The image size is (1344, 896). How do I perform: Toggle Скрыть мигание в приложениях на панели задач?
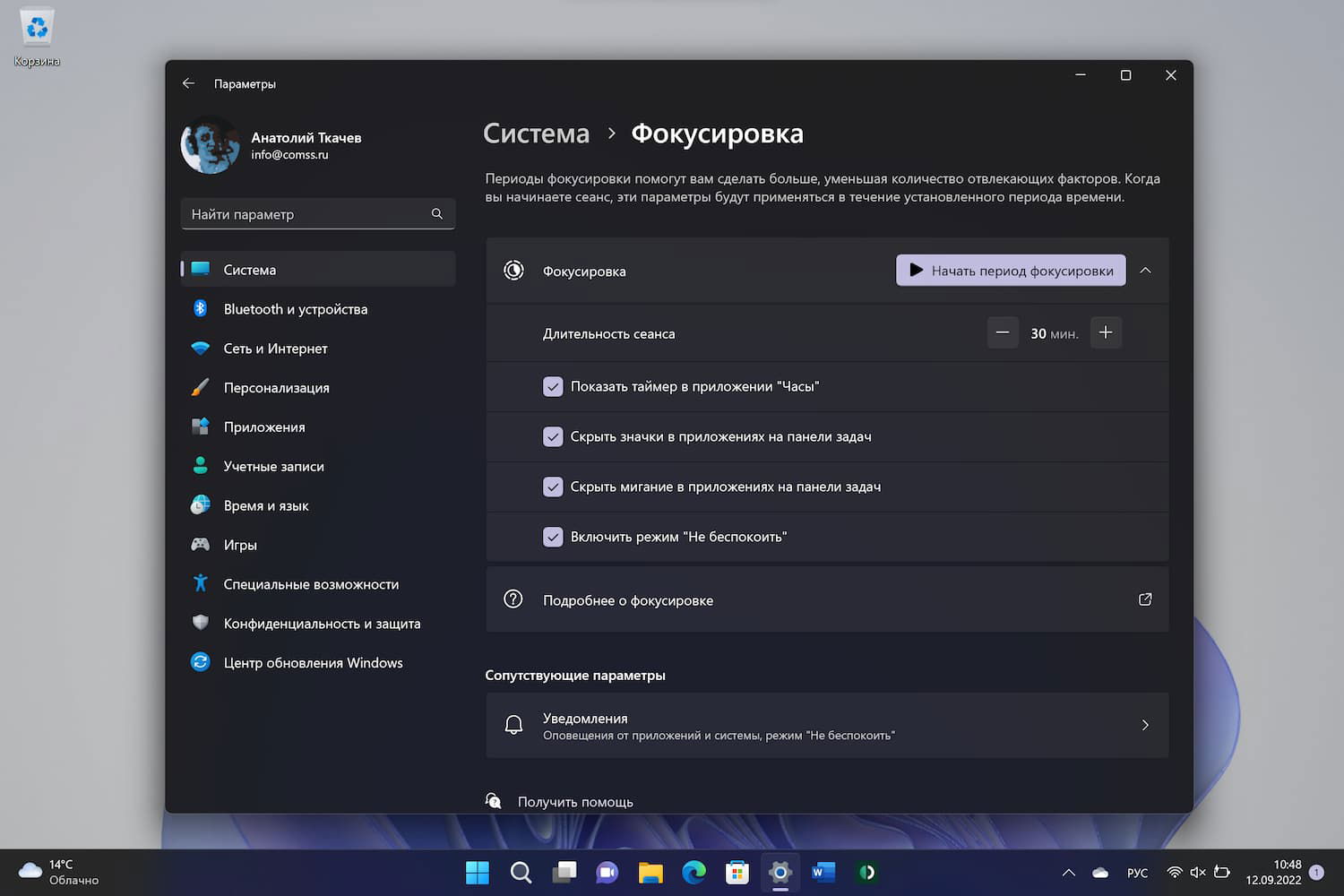click(553, 487)
